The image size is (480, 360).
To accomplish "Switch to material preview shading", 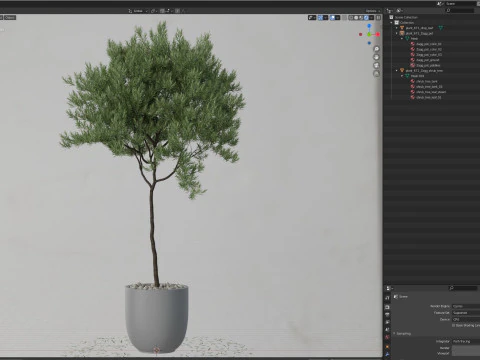I will pyautogui.click(x=361, y=18).
